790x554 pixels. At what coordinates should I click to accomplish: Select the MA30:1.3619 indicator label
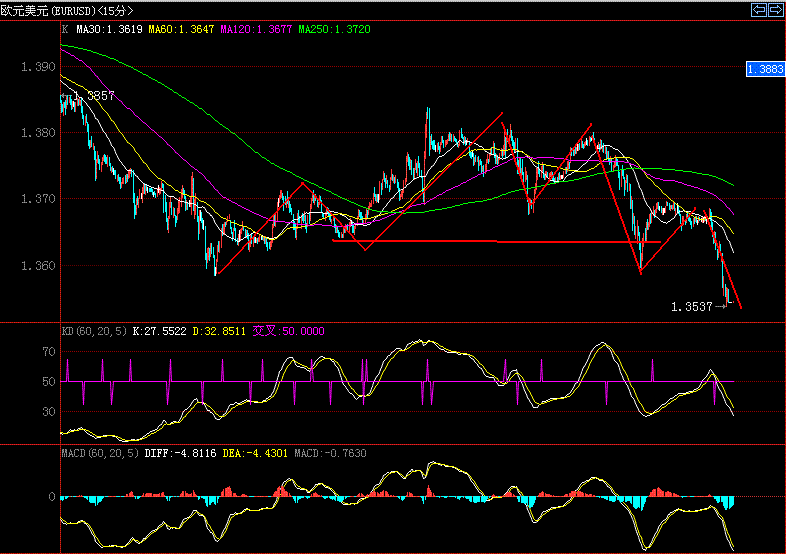(109, 29)
